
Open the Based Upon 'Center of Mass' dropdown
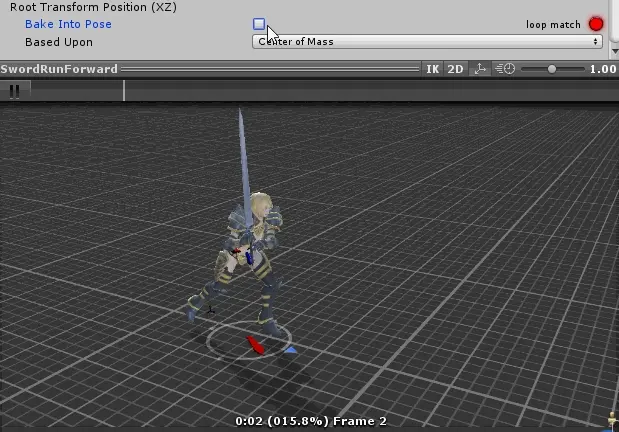(x=427, y=41)
